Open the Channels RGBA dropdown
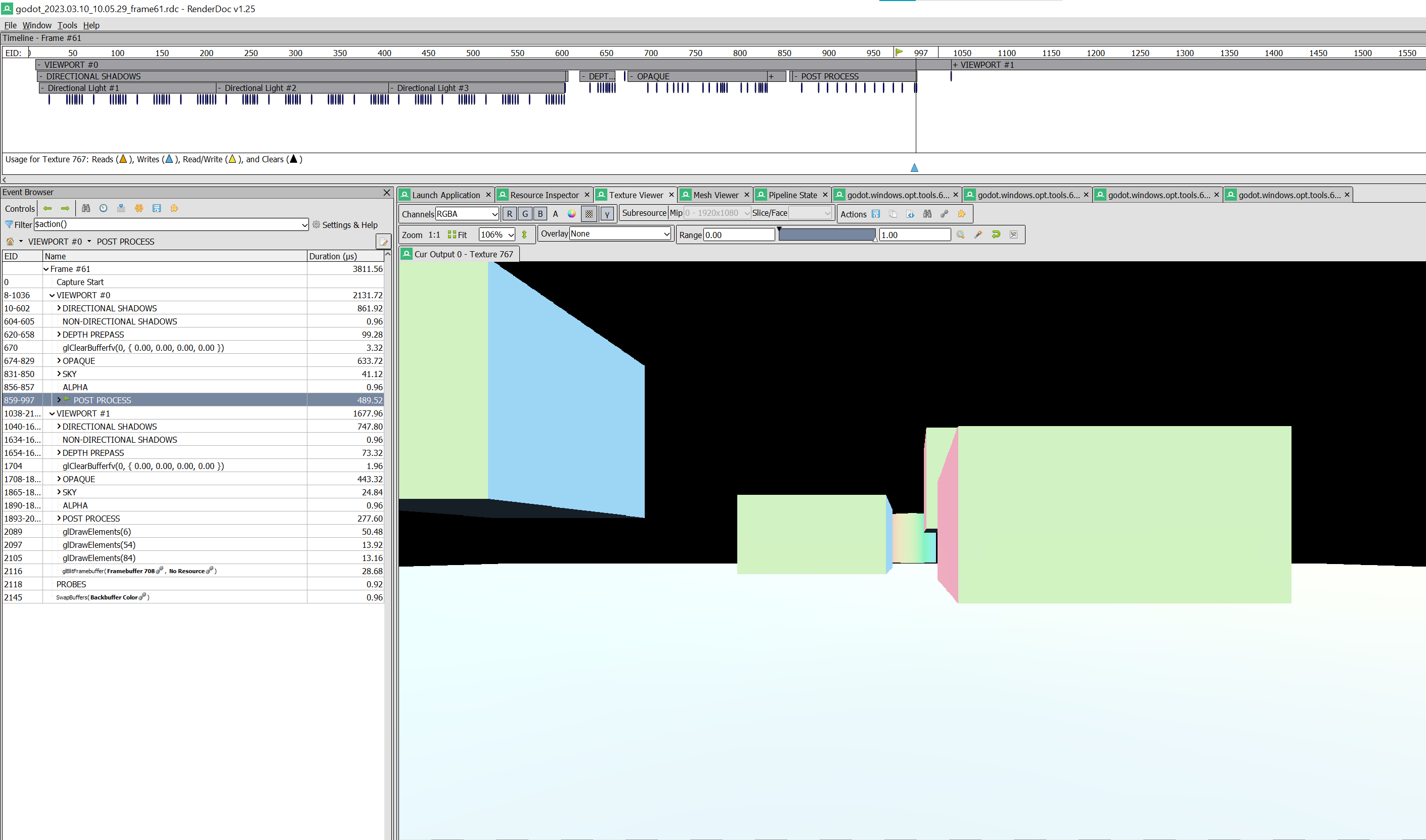 pyautogui.click(x=467, y=214)
